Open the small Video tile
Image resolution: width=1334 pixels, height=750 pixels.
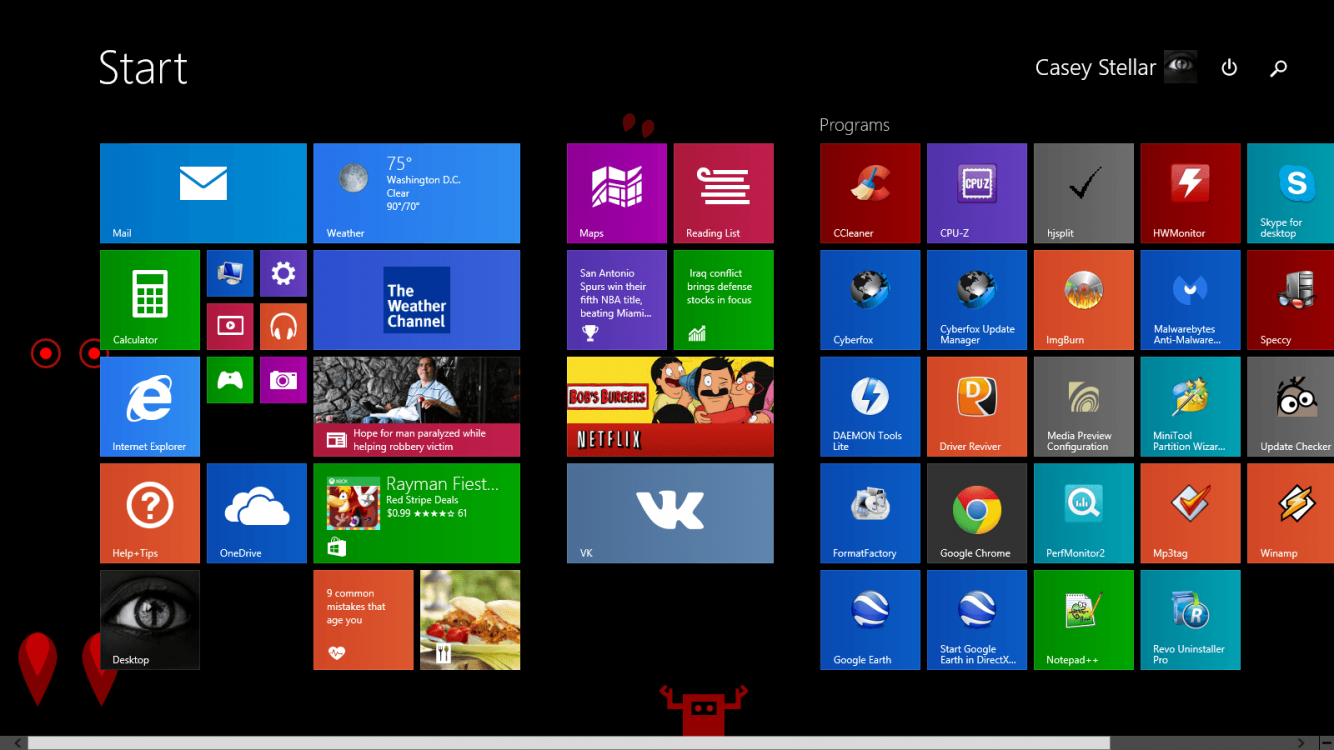[230, 326]
